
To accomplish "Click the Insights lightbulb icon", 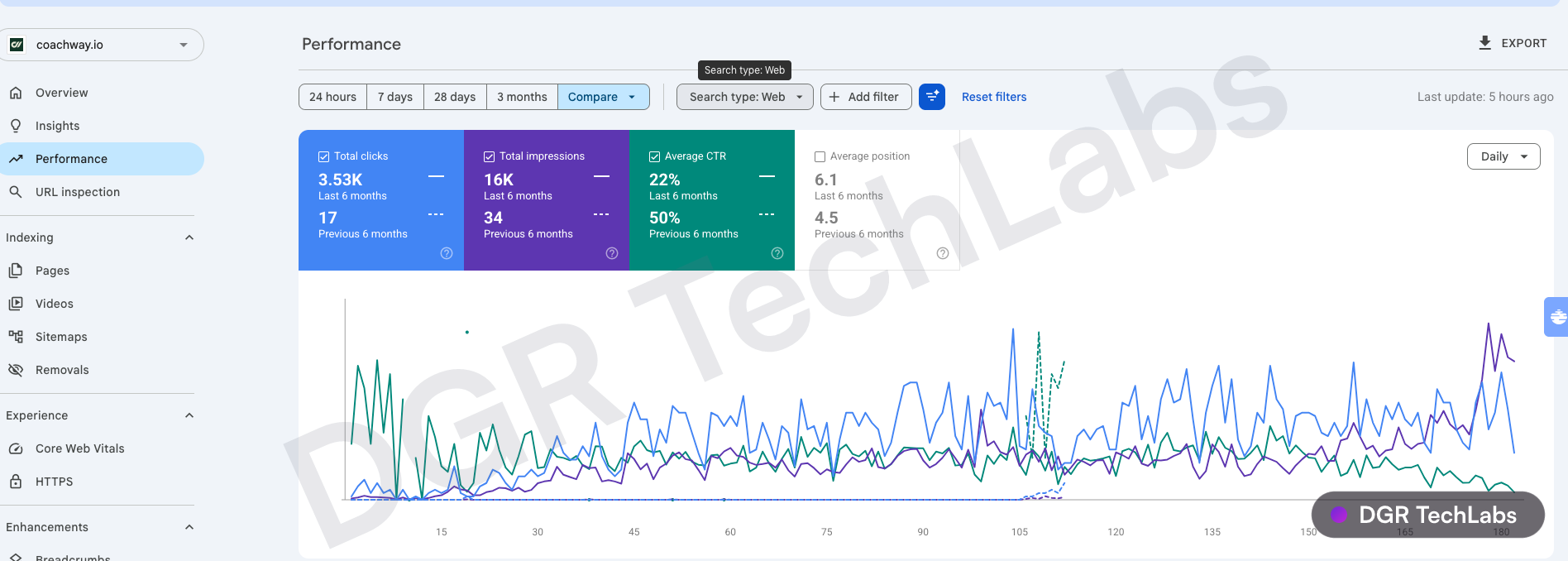I will click(x=16, y=126).
